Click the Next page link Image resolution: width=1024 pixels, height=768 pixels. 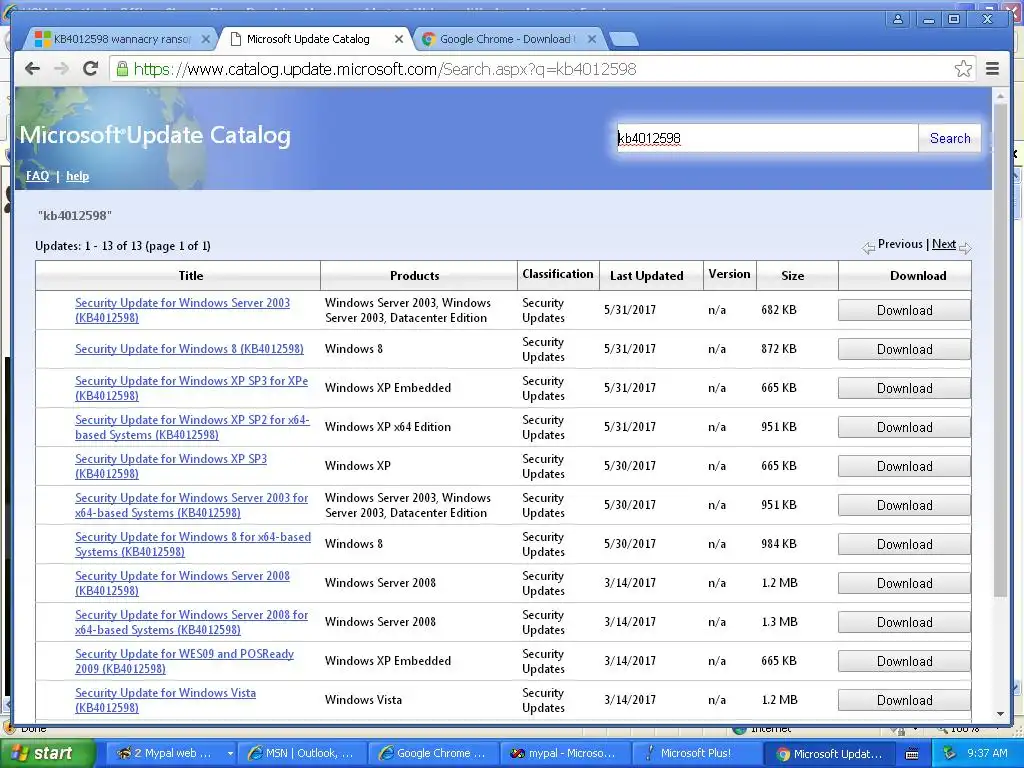(944, 244)
